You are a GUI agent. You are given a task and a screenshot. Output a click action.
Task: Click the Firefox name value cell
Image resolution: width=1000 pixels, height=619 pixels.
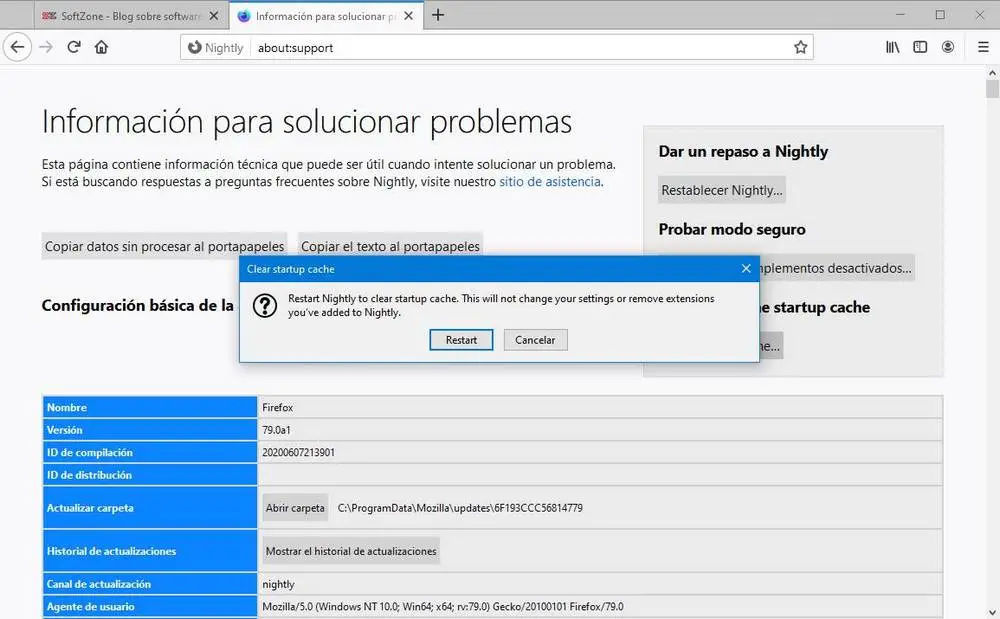point(599,407)
